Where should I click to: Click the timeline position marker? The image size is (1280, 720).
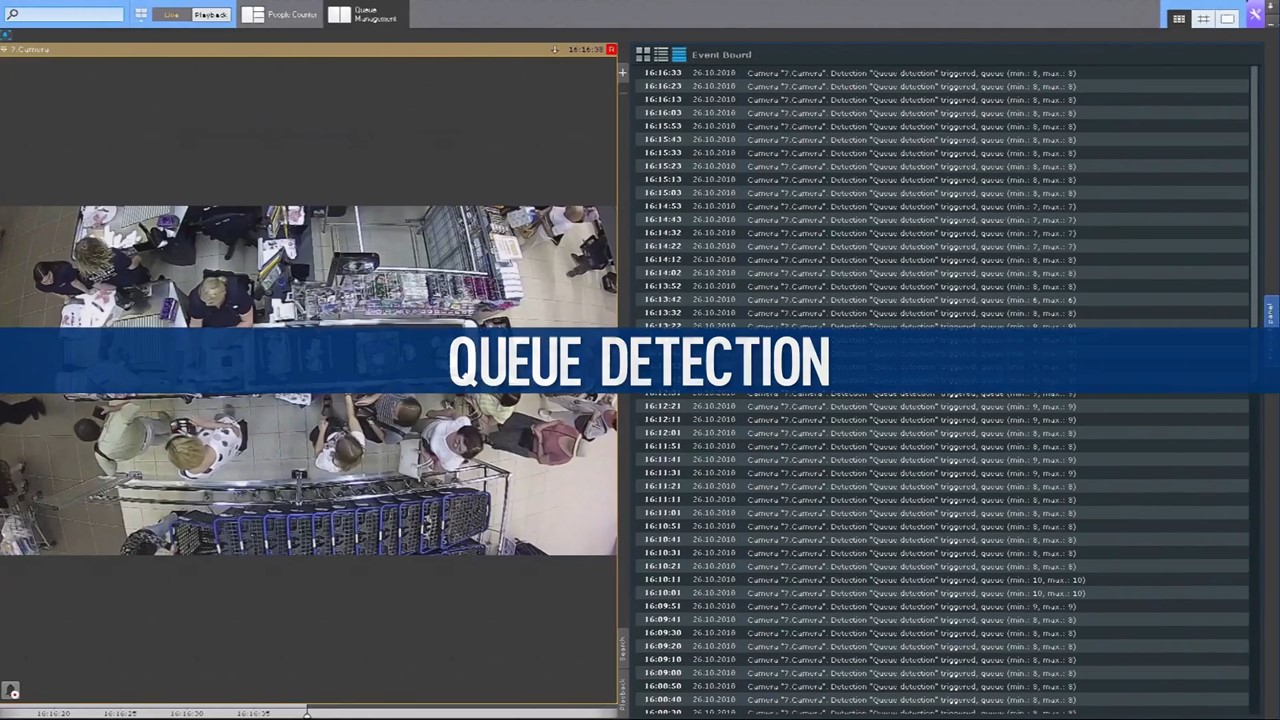tap(307, 712)
